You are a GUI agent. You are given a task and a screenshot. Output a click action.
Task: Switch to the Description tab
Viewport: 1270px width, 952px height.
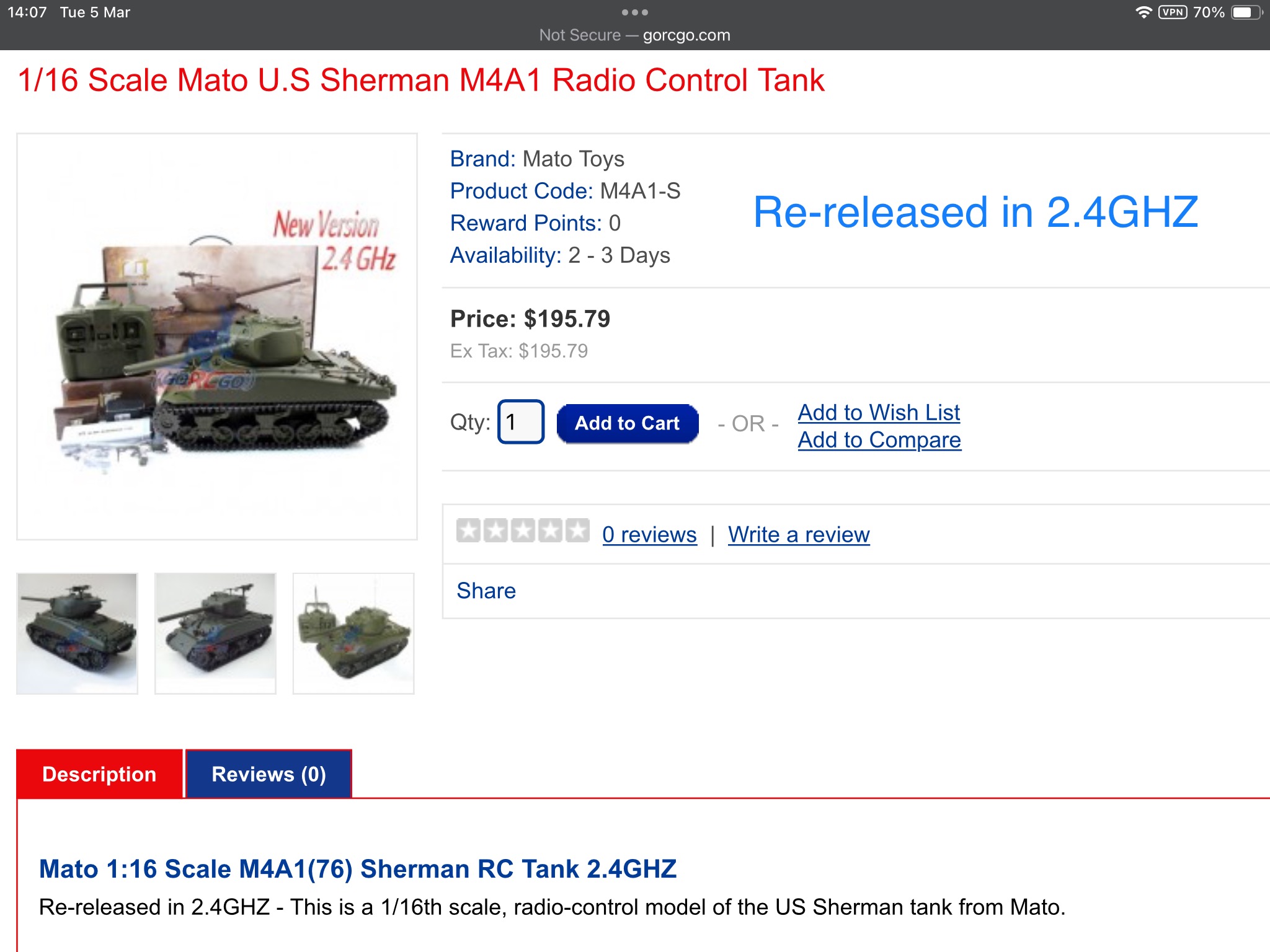(x=99, y=774)
